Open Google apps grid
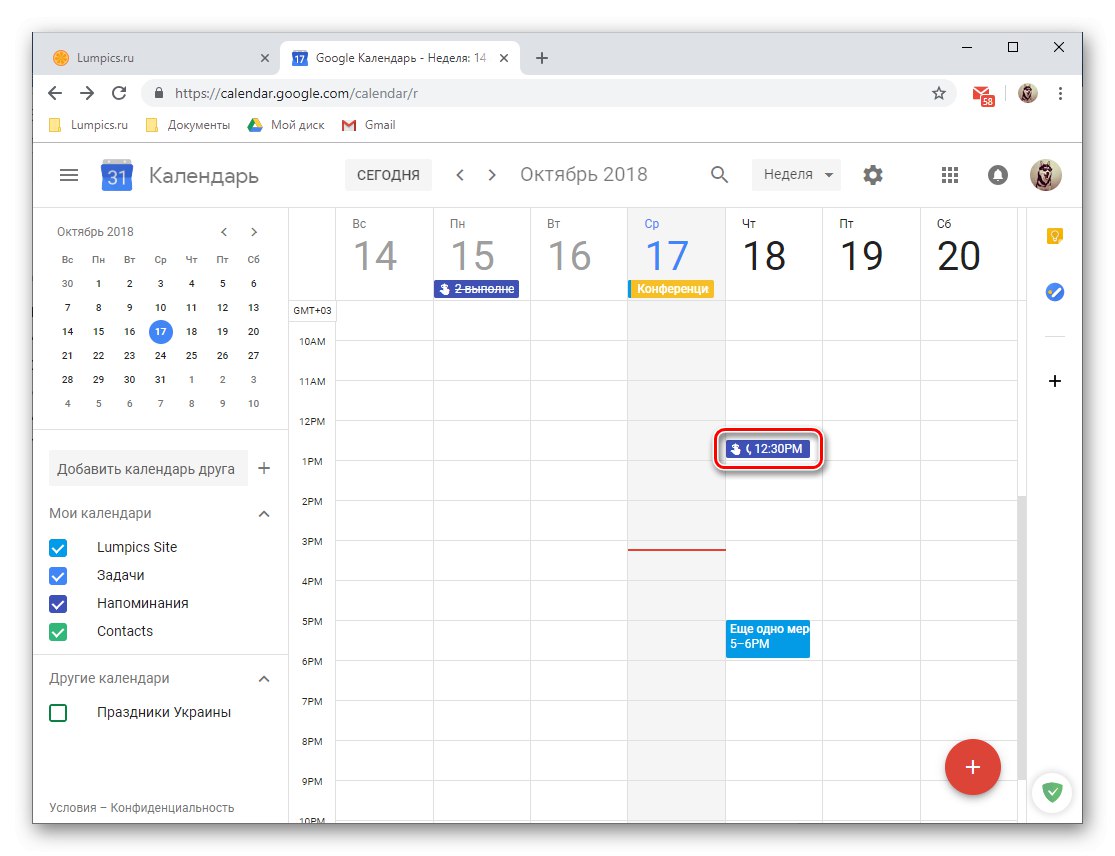 click(x=949, y=175)
